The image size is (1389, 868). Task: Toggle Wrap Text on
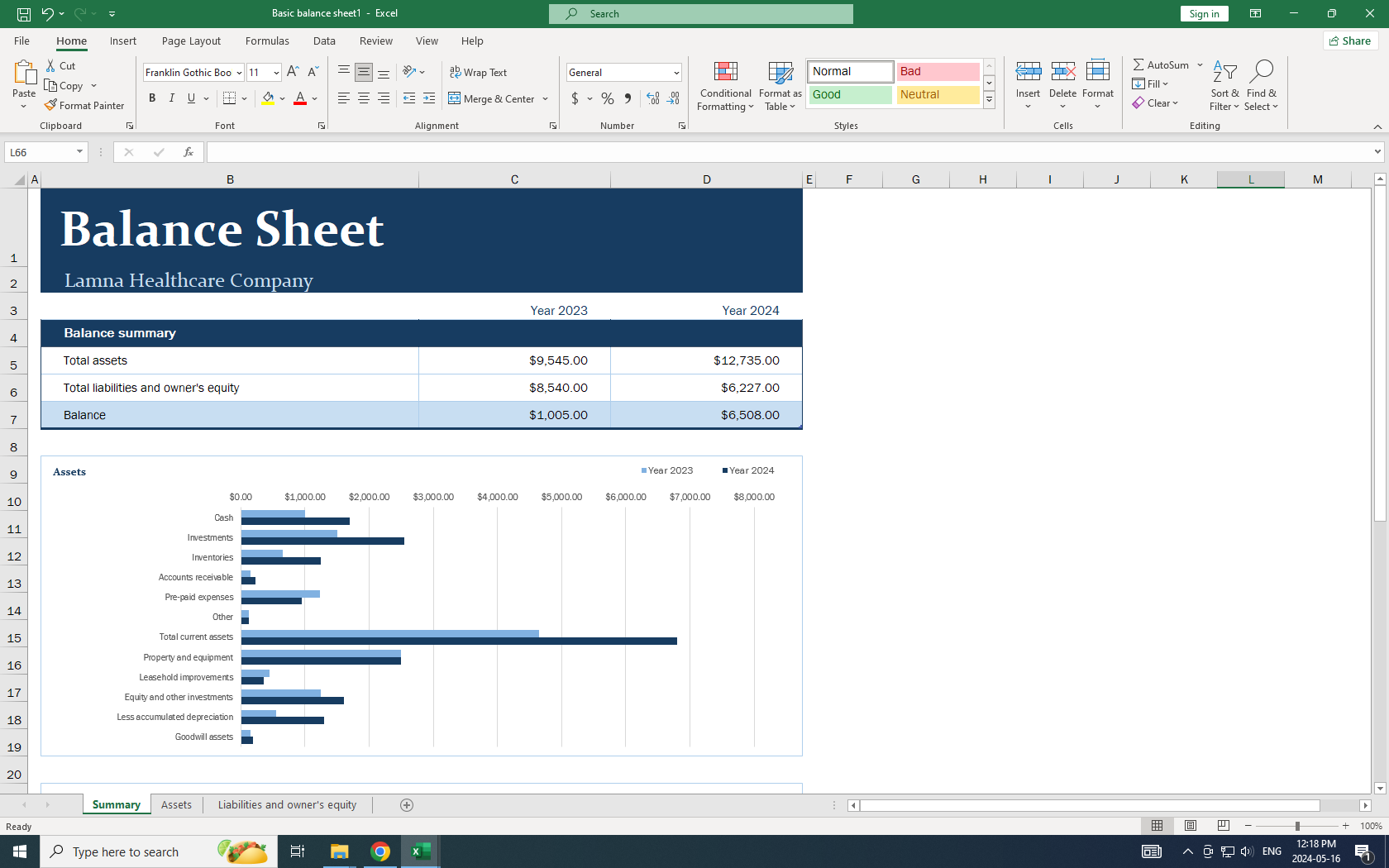478,73
